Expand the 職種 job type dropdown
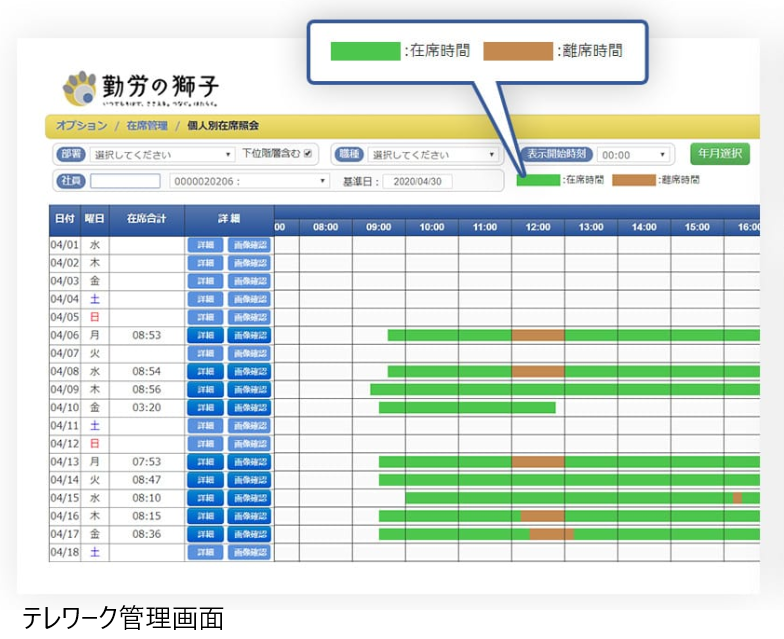Viewport: 784px width, 639px height. [x=433, y=155]
